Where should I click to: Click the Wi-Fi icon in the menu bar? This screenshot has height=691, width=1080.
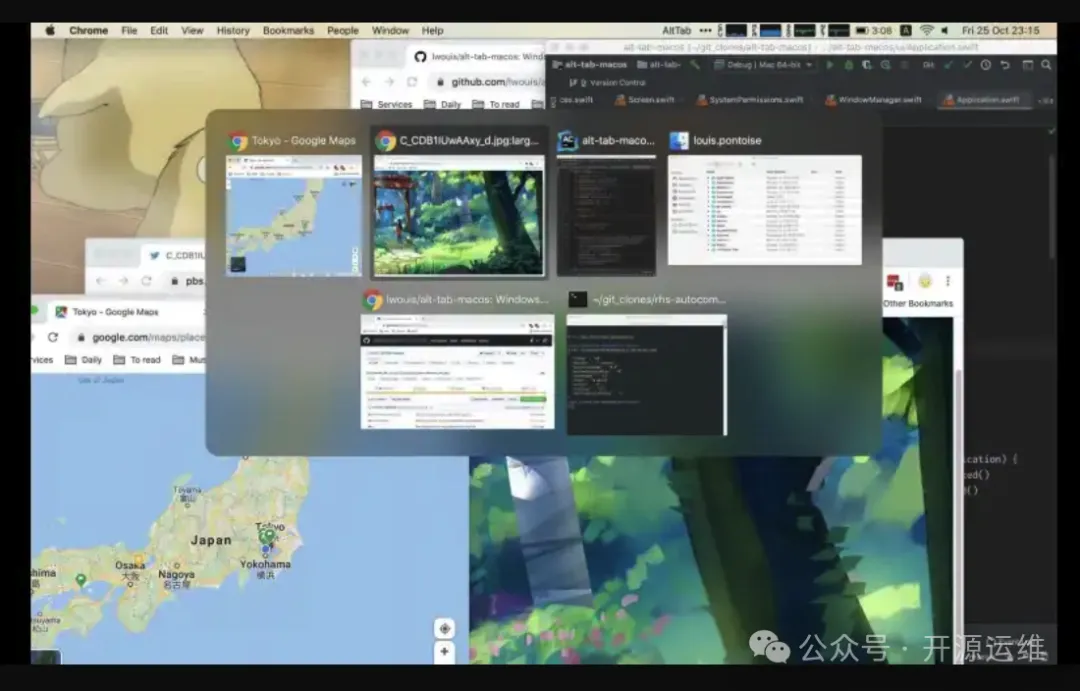[927, 31]
